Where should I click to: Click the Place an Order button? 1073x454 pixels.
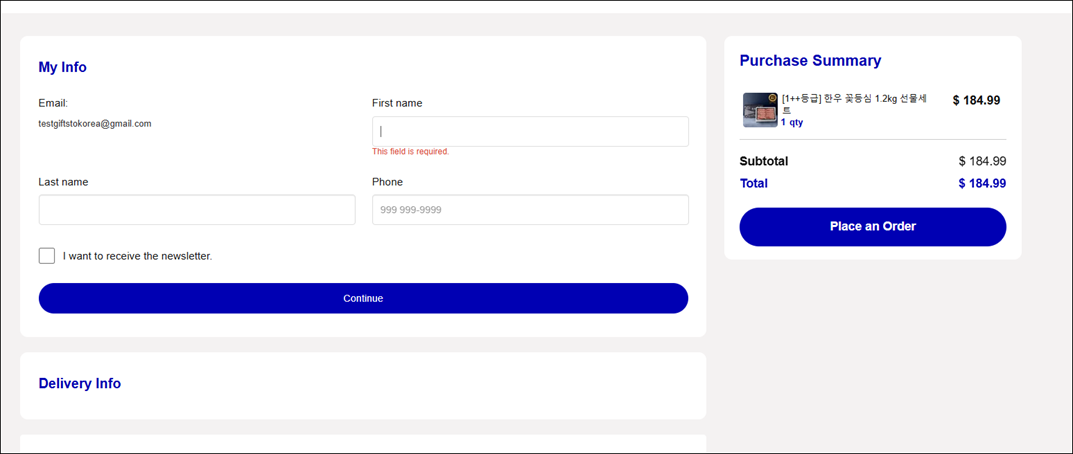(872, 226)
